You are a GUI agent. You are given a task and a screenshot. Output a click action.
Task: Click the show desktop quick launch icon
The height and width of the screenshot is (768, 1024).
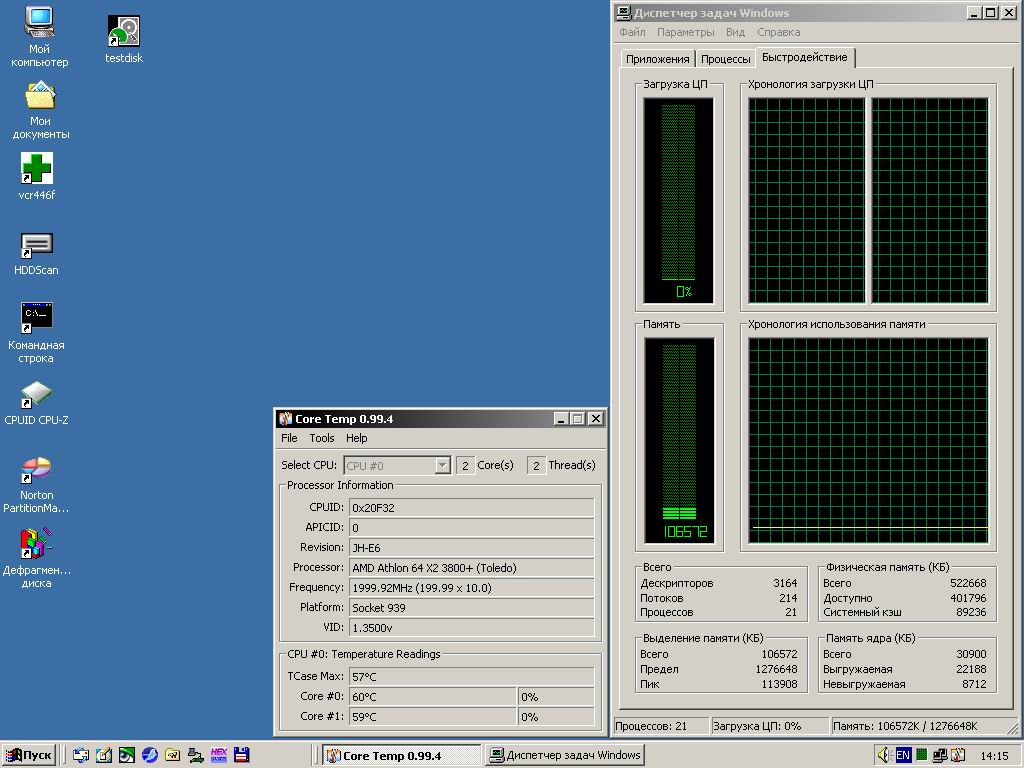[81, 755]
